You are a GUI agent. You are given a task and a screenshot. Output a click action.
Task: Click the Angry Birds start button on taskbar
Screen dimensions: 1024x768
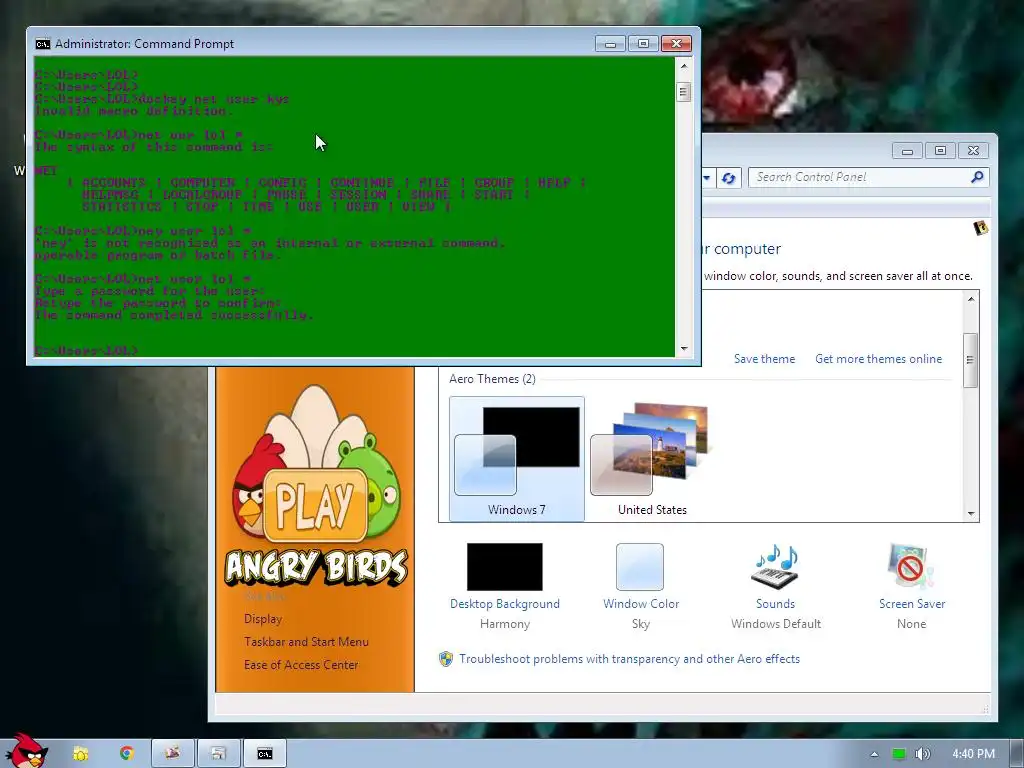click(26, 750)
